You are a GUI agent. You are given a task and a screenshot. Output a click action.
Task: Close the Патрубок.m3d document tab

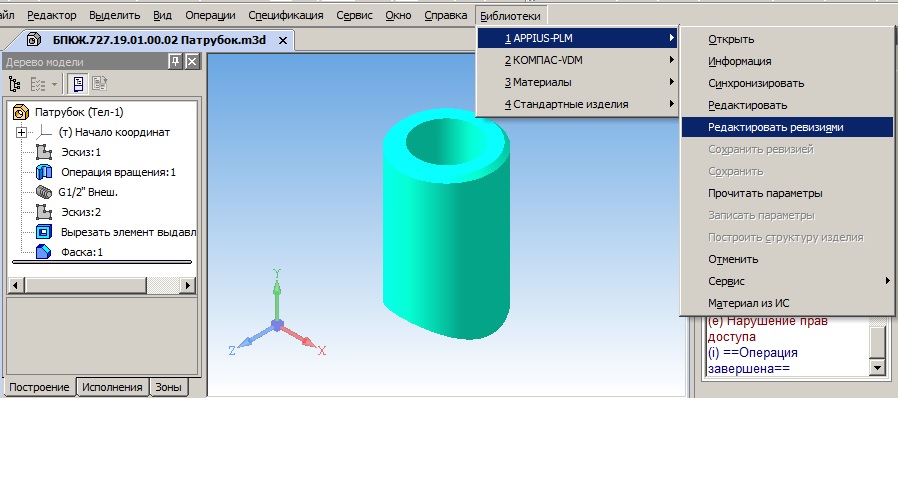click(283, 41)
